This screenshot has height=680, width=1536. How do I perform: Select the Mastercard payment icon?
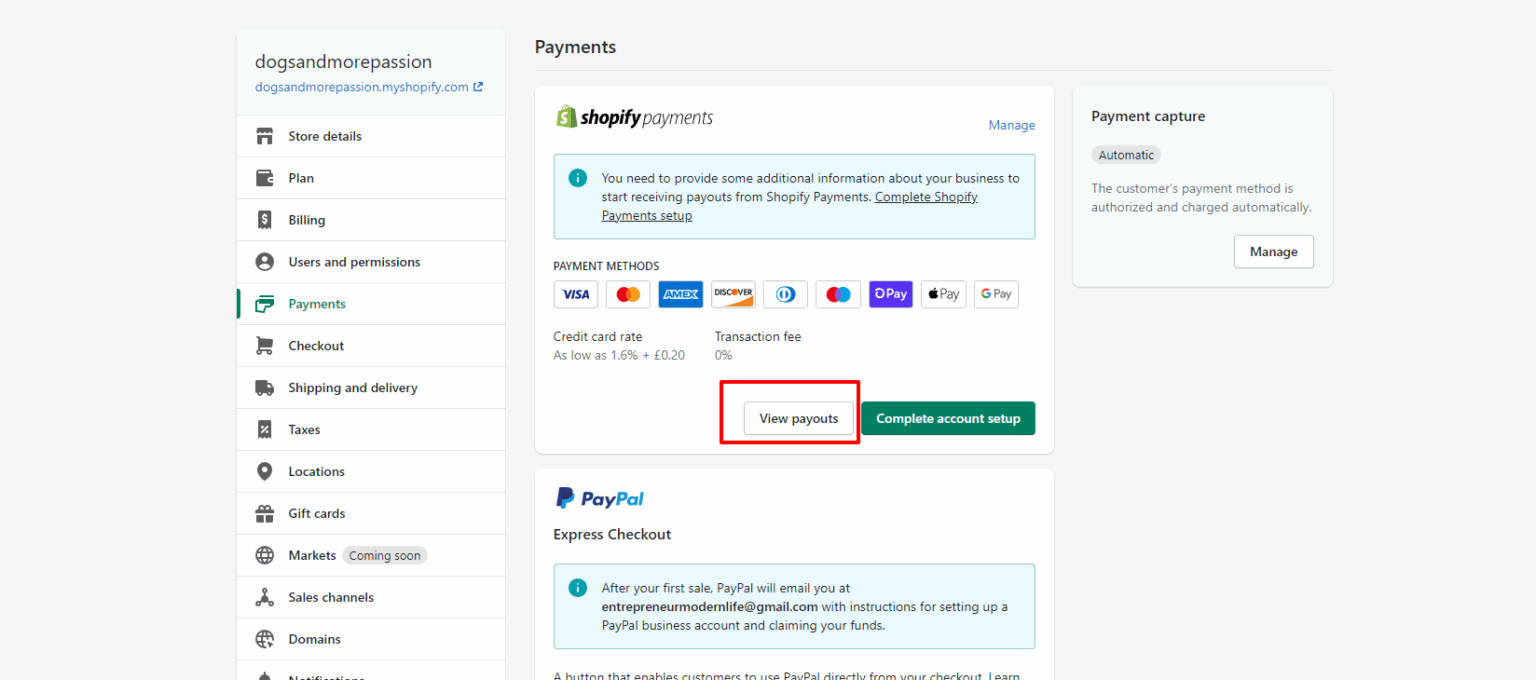628,294
